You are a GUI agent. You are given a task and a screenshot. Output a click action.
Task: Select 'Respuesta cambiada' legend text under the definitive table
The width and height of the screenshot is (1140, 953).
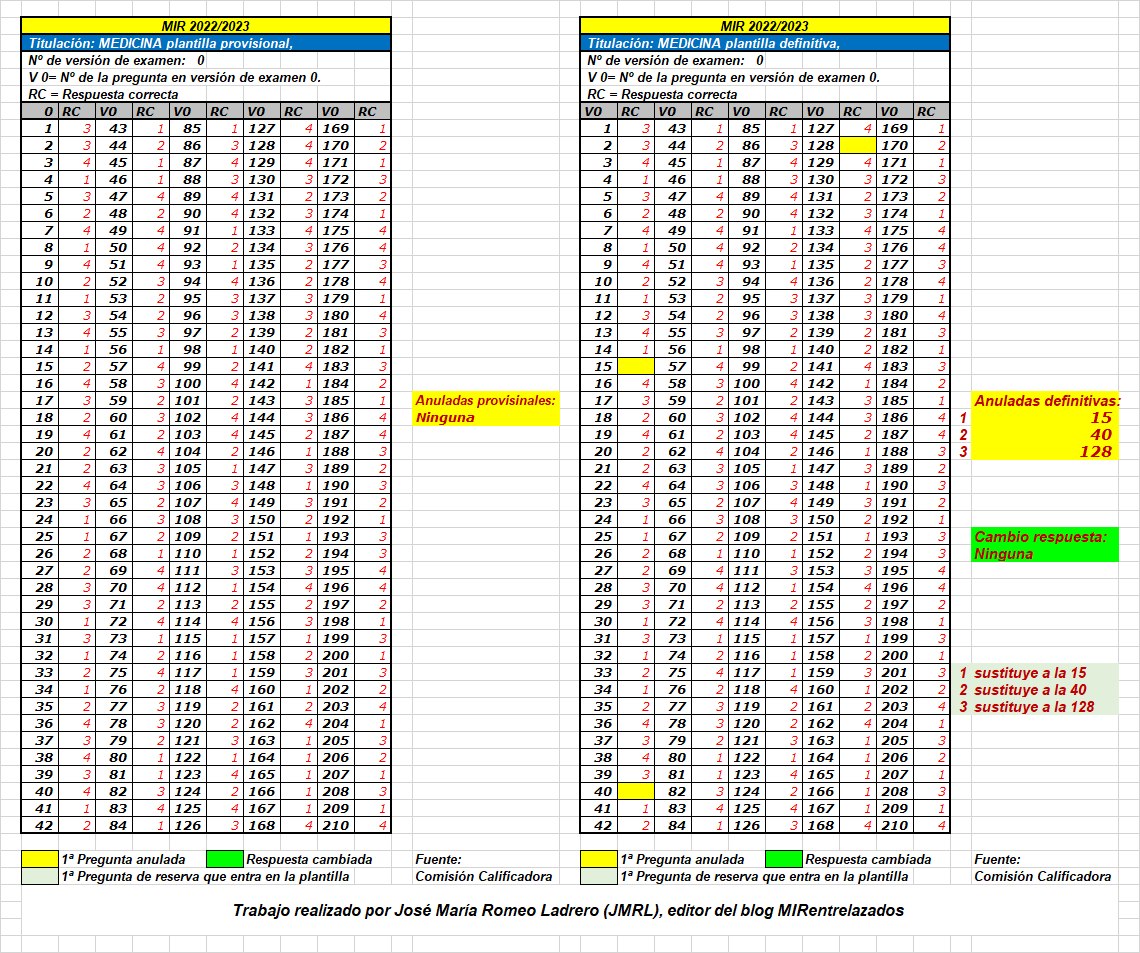868,859
